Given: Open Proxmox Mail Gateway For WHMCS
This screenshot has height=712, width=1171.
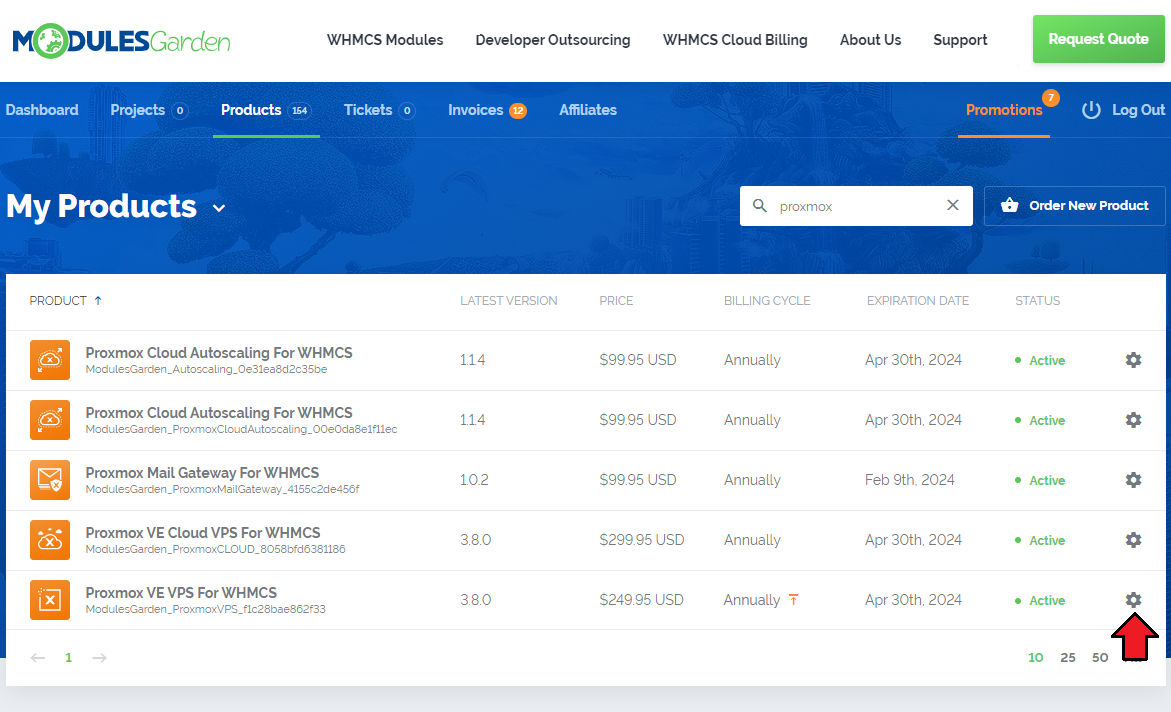Looking at the screenshot, I should [x=202, y=473].
